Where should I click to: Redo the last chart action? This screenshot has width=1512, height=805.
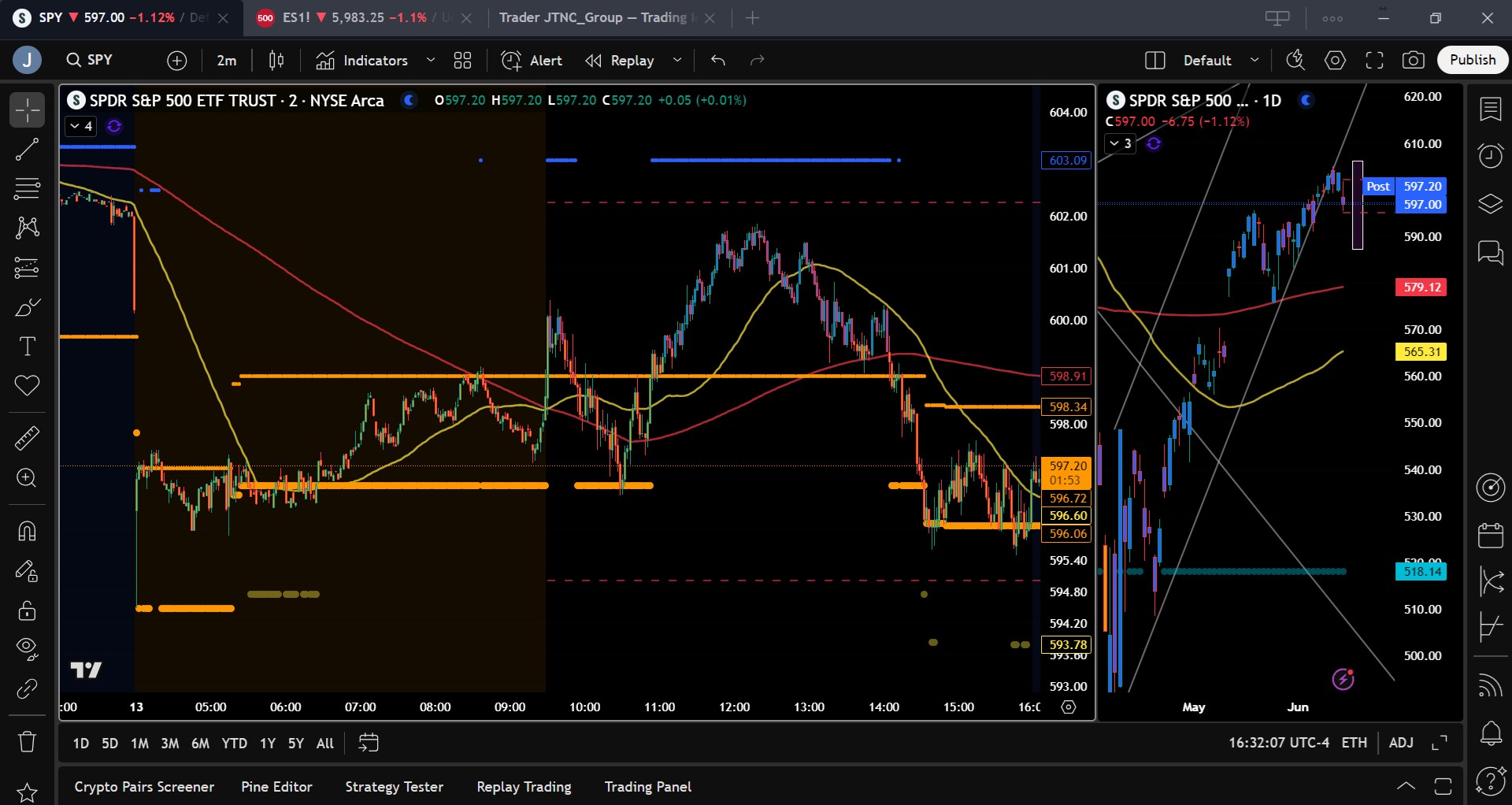pyautogui.click(x=757, y=60)
